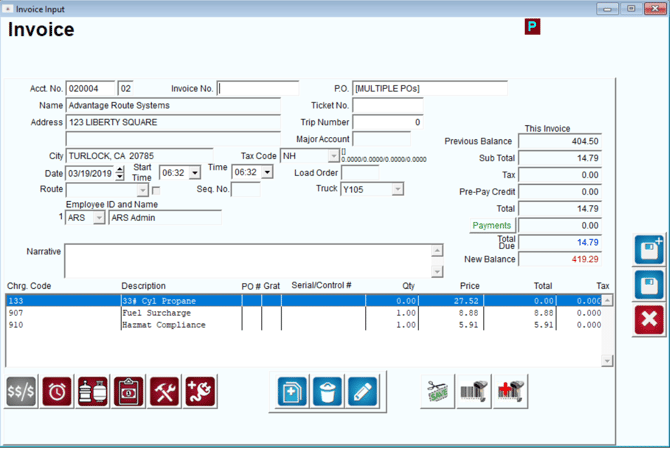Screen dimensions: 670x449
Task: Click the Ticket No. field
Action: tap(388, 106)
